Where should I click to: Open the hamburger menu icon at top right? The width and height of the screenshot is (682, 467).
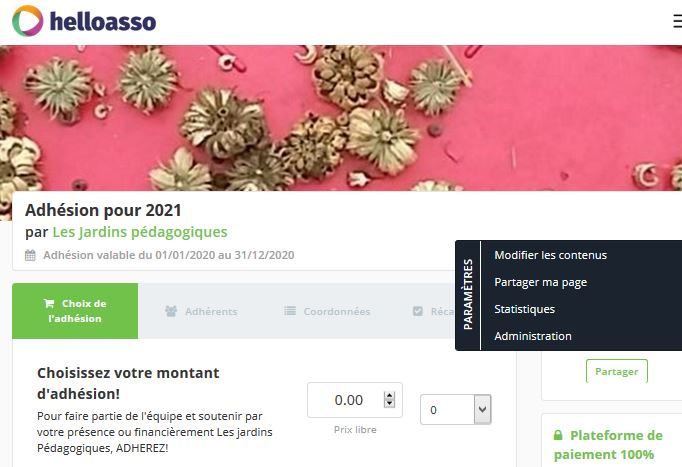678,21
